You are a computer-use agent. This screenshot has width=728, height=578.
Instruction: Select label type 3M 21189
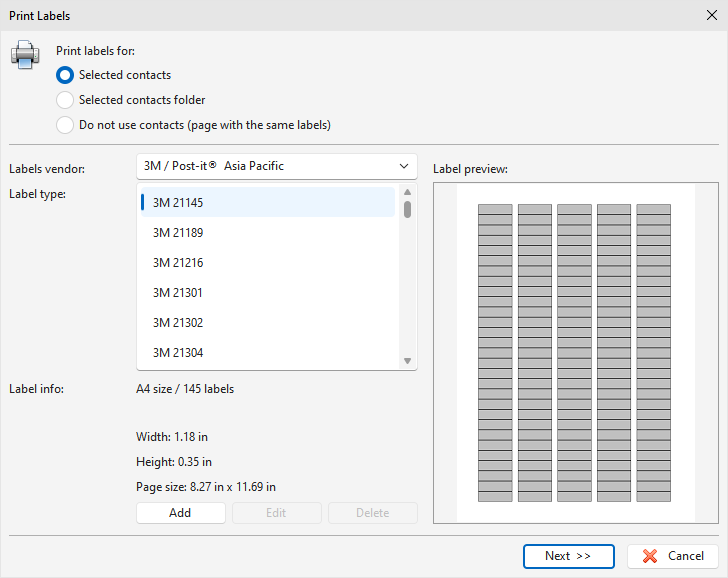pyautogui.click(x=268, y=233)
